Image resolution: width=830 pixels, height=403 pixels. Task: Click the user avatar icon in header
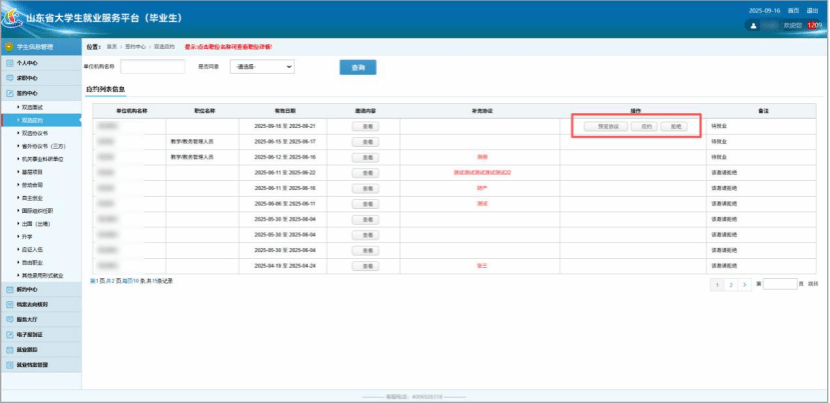point(751,25)
